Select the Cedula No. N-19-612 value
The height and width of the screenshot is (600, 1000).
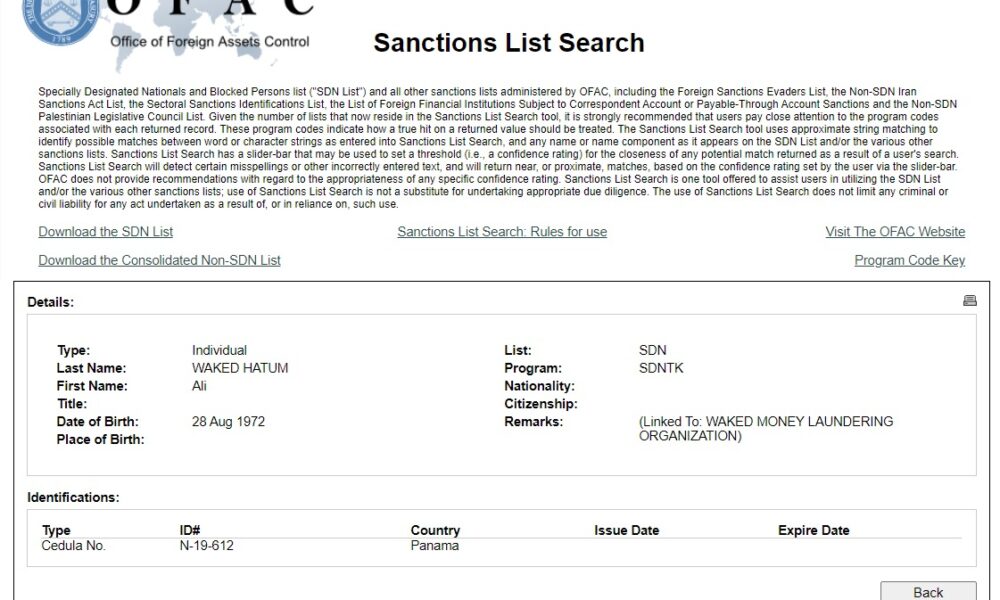[x=207, y=545]
